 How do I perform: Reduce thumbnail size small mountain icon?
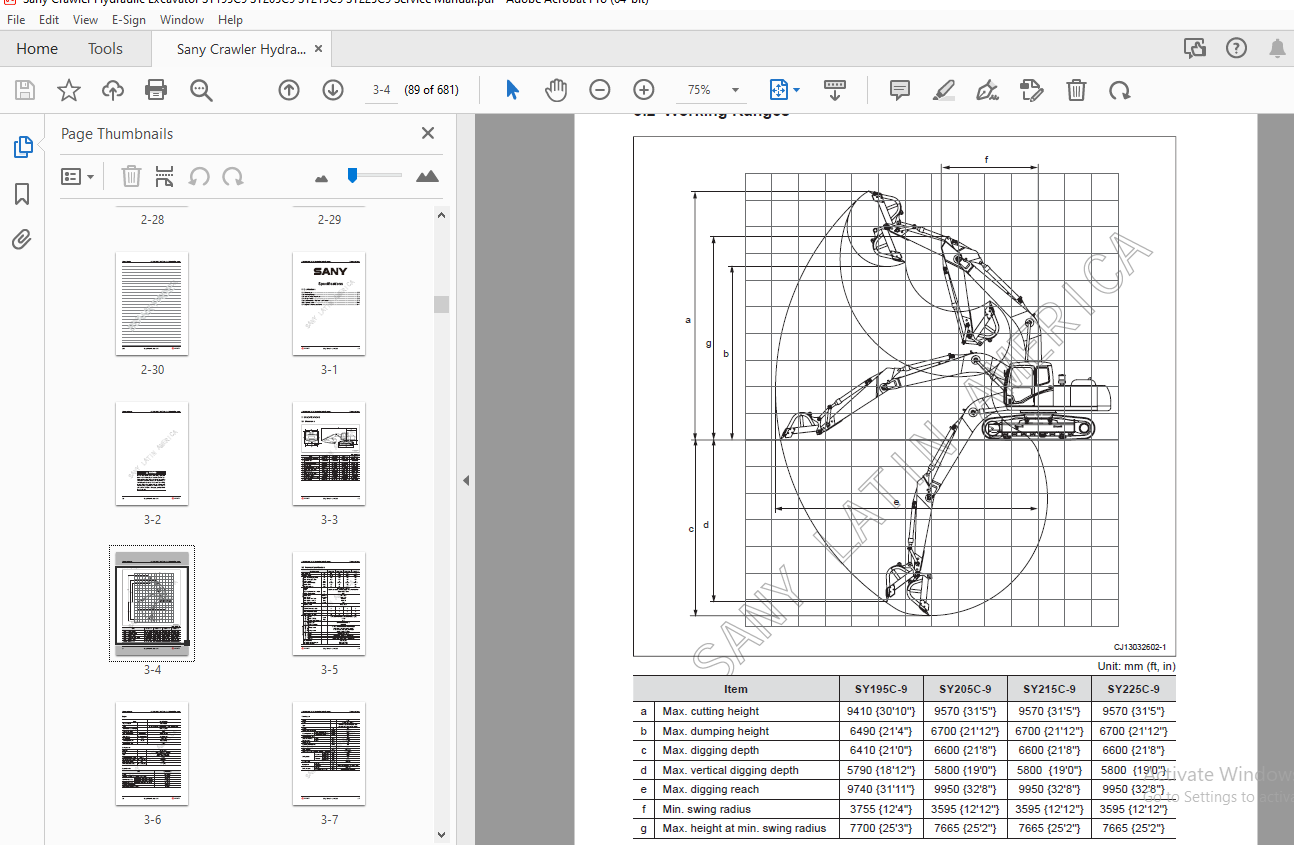pos(321,178)
